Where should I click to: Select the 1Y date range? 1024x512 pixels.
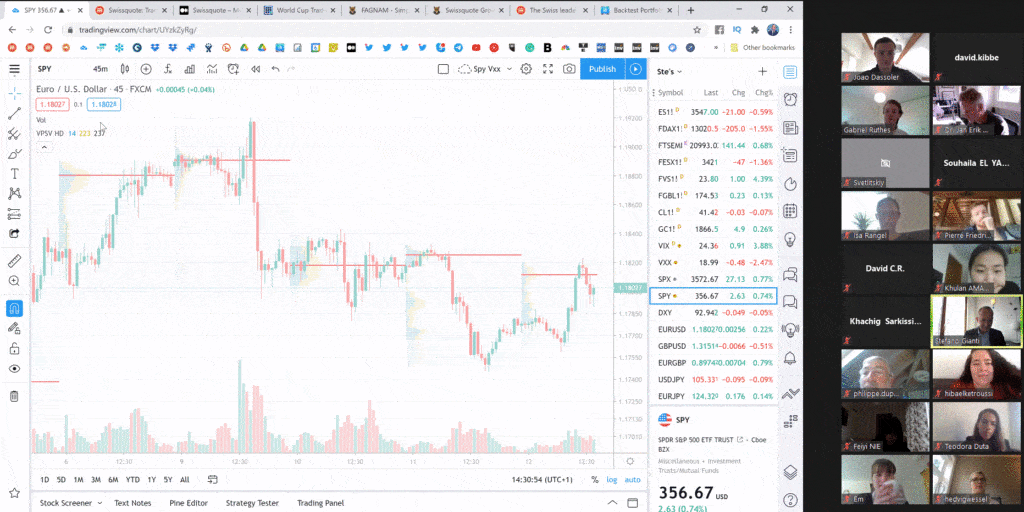pos(151,480)
